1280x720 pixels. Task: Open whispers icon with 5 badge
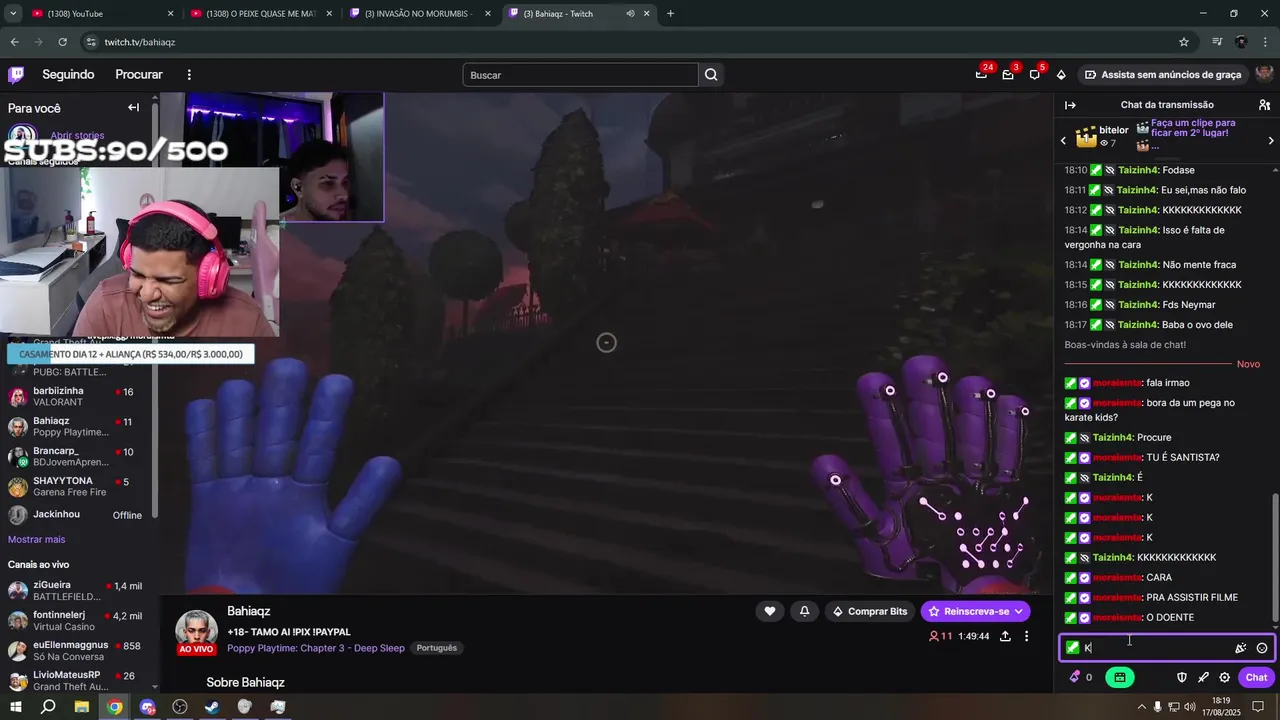point(1035,75)
